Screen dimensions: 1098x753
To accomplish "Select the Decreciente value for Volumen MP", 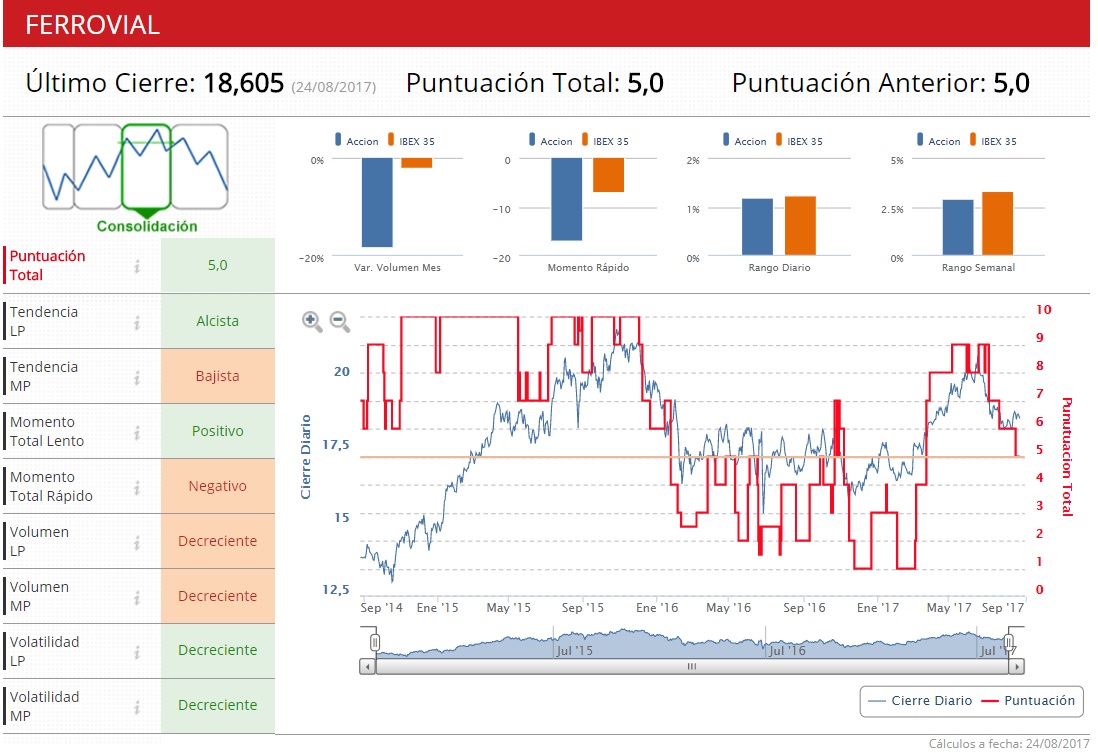I will [x=218, y=596].
